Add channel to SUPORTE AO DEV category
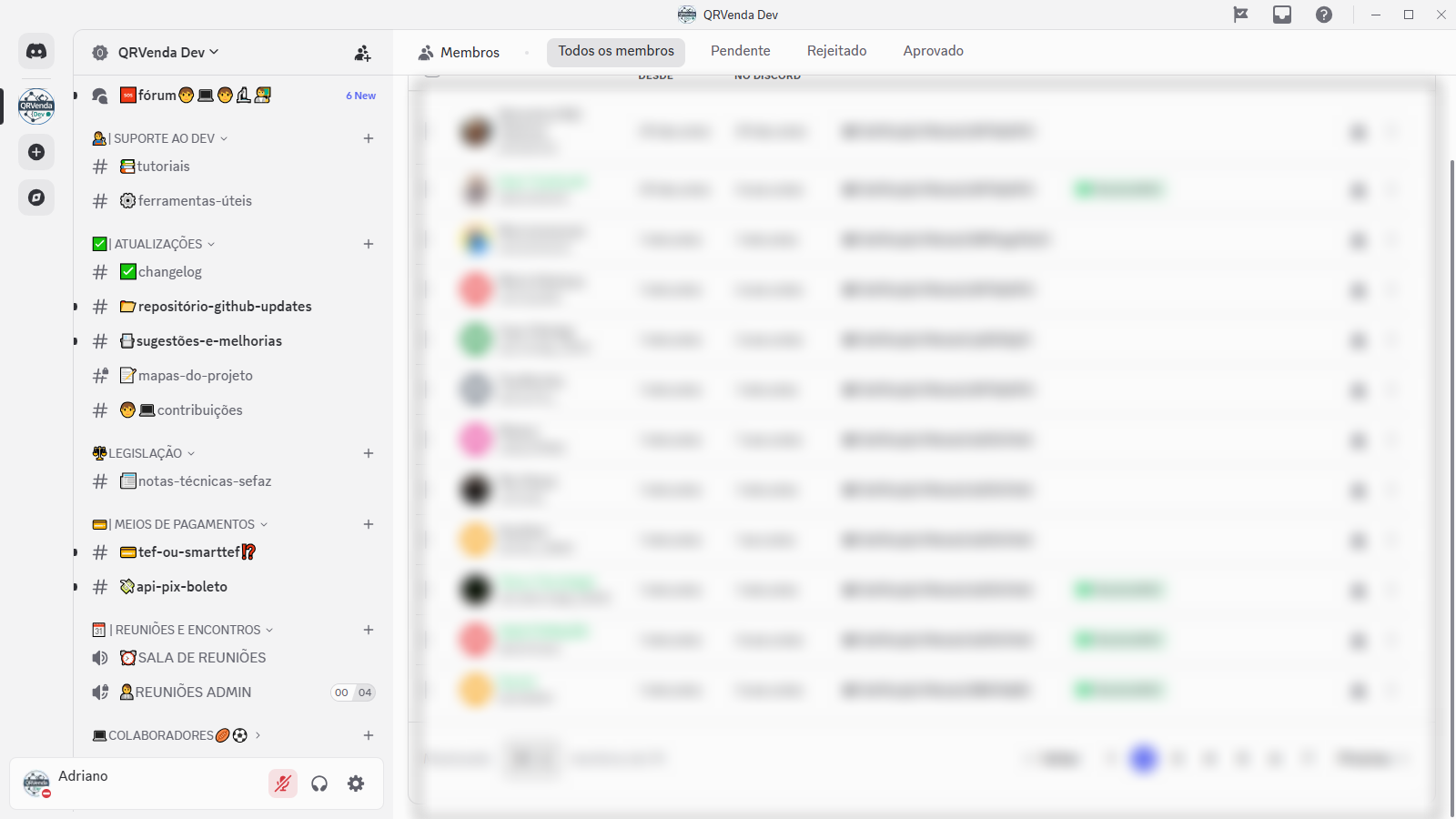The width and height of the screenshot is (1456, 819). coord(369,138)
